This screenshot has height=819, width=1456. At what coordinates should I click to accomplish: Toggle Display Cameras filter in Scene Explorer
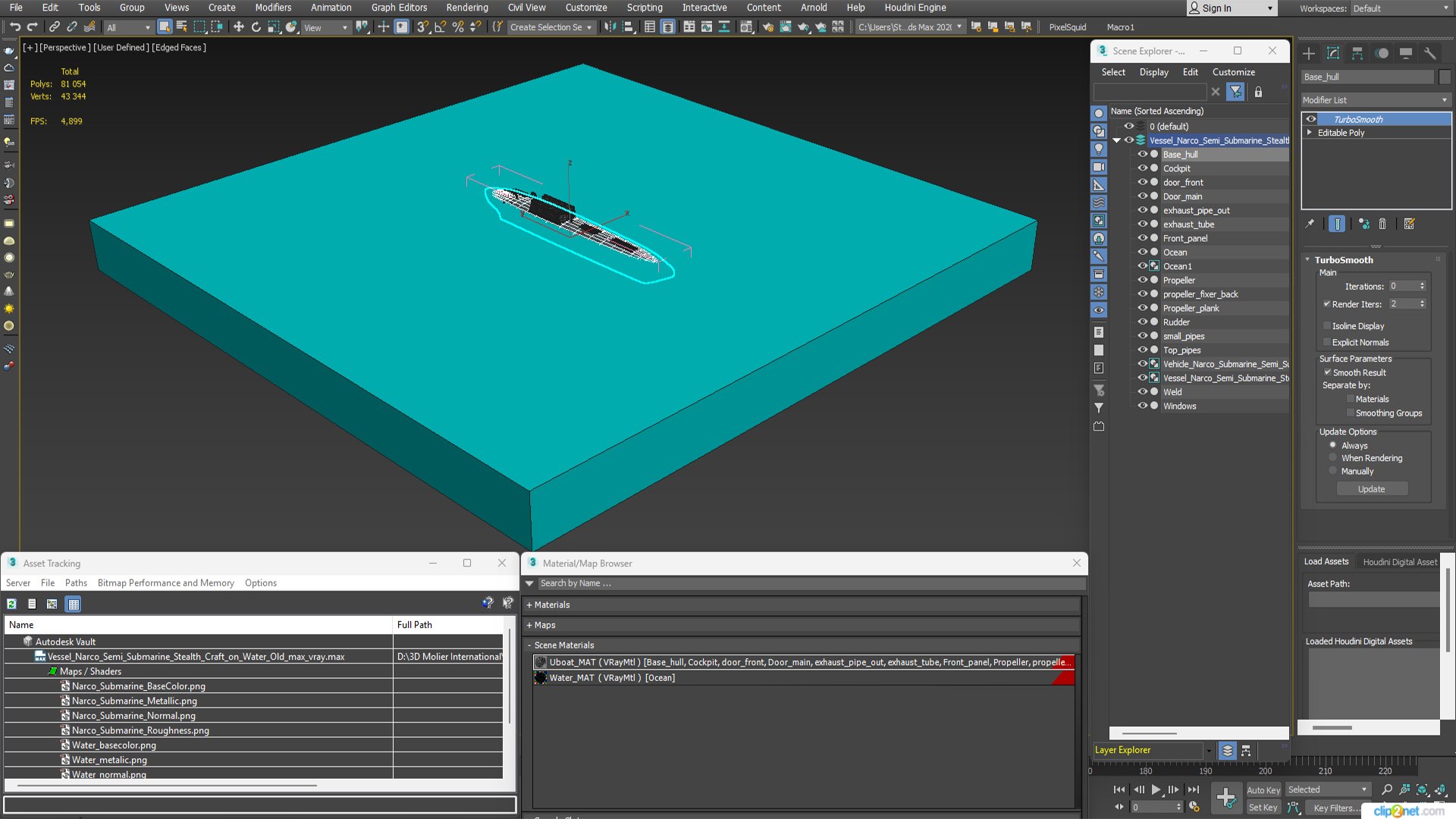1098,167
